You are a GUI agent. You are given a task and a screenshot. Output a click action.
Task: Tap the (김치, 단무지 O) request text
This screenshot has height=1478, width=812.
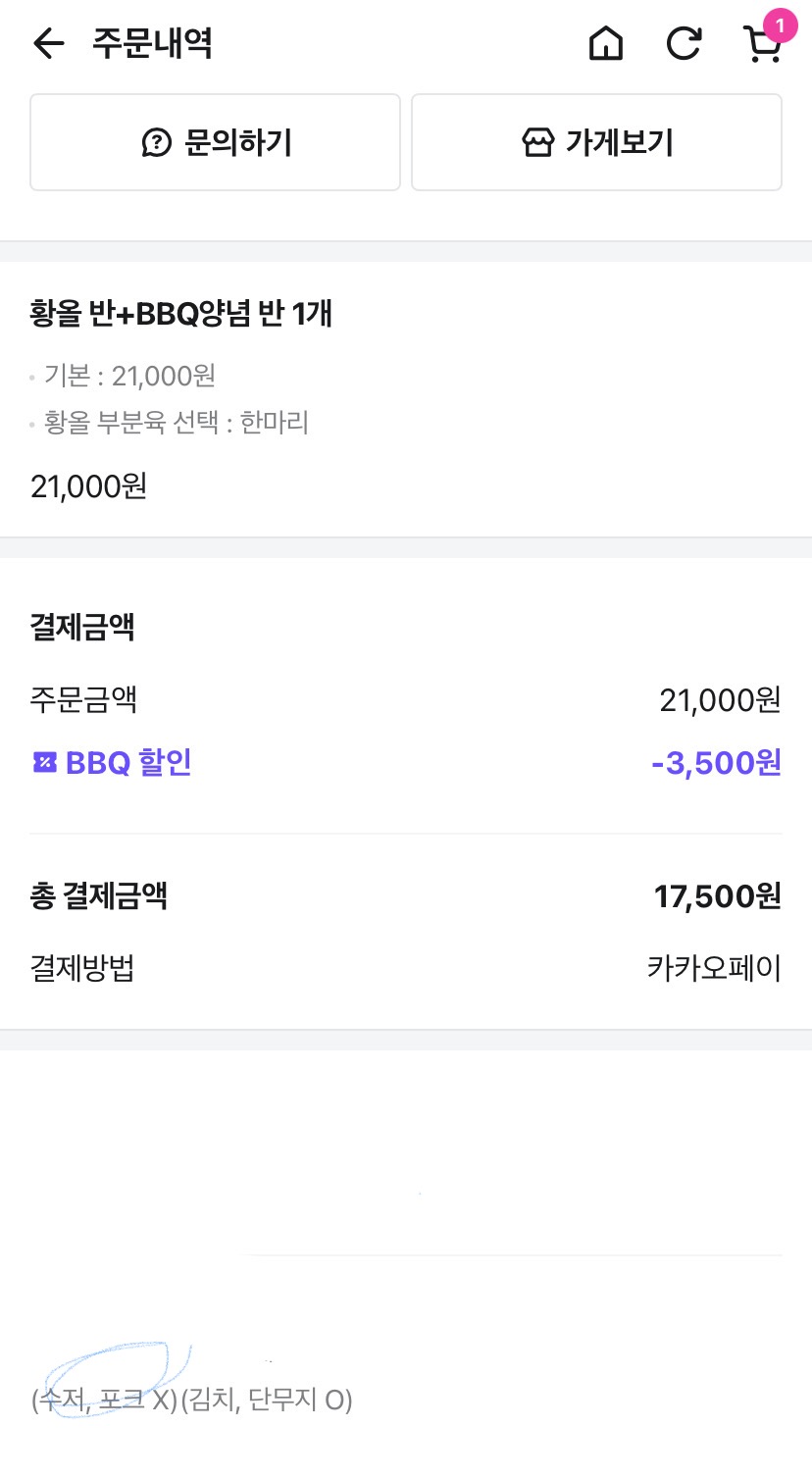pos(267,1400)
